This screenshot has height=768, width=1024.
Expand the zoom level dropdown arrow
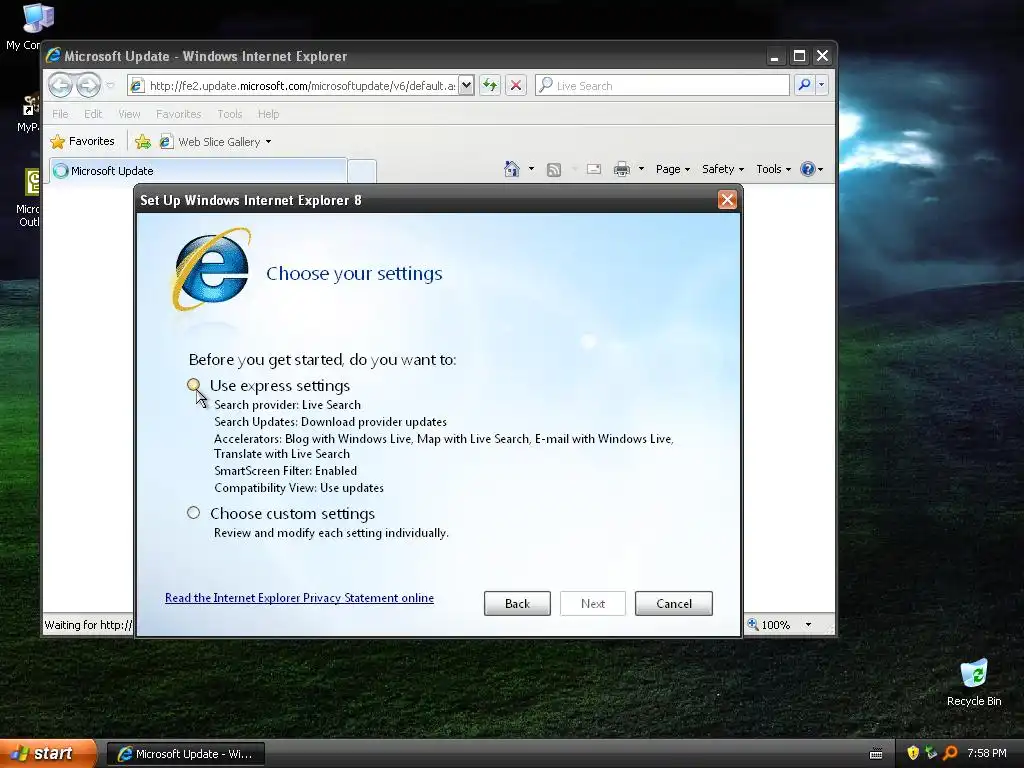coord(808,625)
